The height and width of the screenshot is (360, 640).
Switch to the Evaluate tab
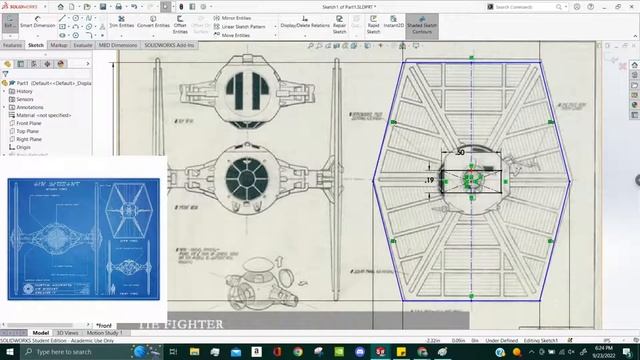(x=83, y=45)
